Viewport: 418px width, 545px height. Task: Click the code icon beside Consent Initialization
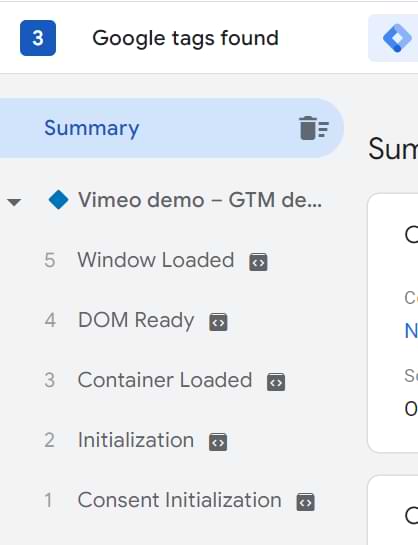tap(305, 502)
